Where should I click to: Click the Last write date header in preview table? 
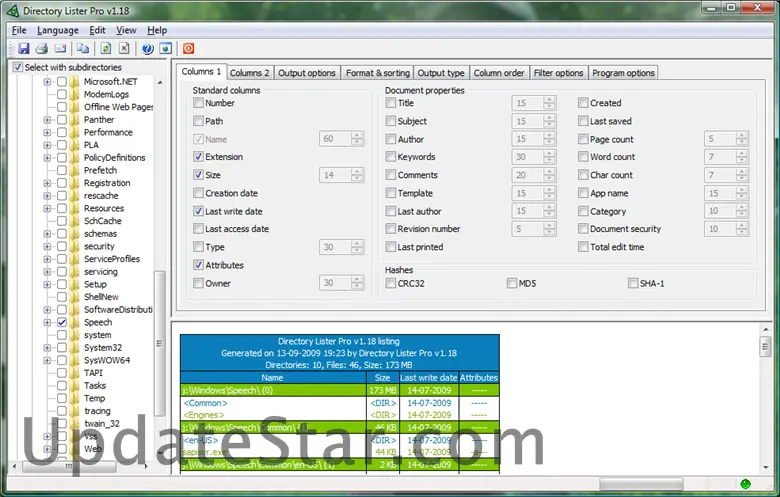click(x=428, y=378)
